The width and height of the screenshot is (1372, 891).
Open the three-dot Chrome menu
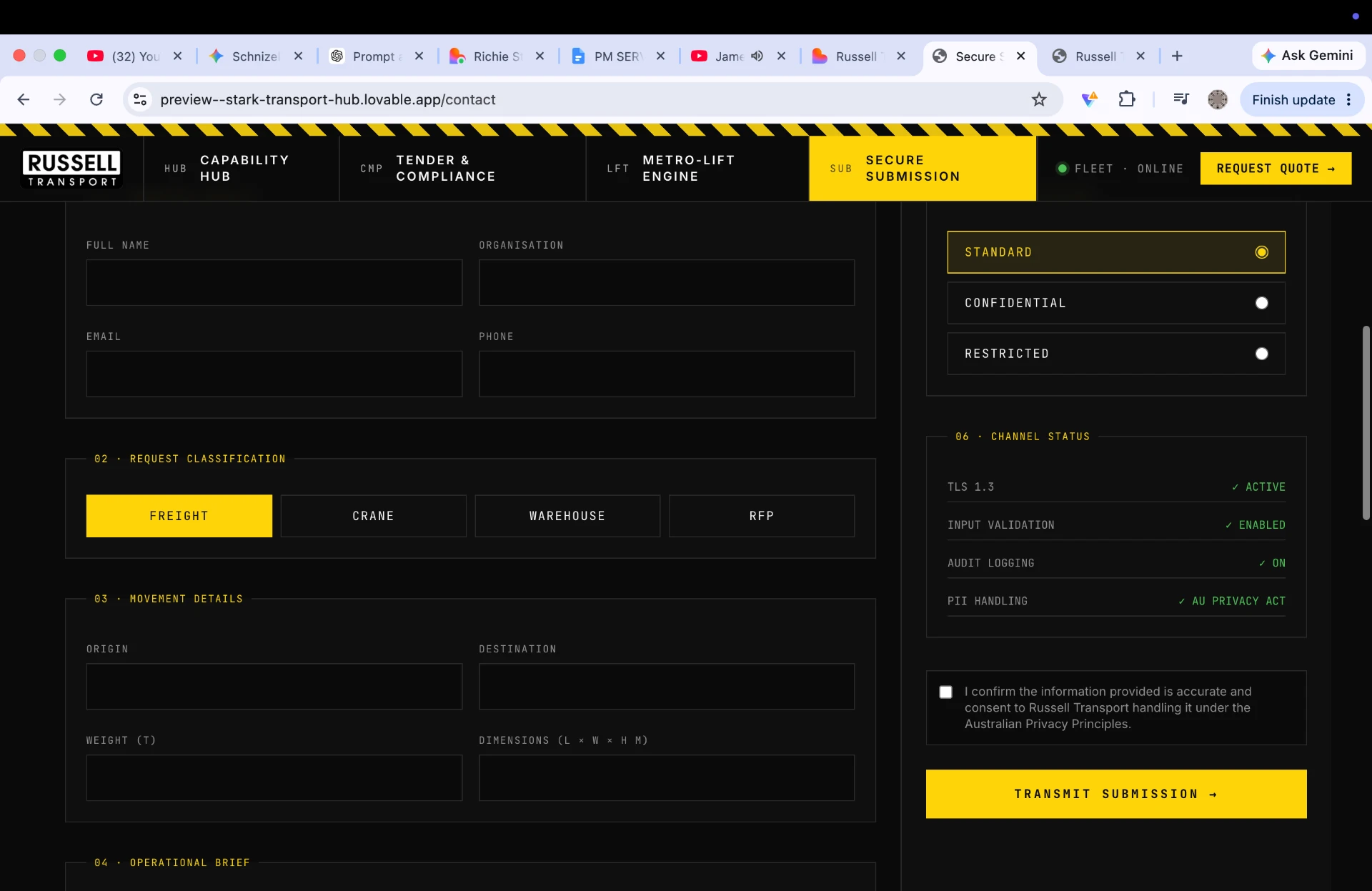(1349, 99)
